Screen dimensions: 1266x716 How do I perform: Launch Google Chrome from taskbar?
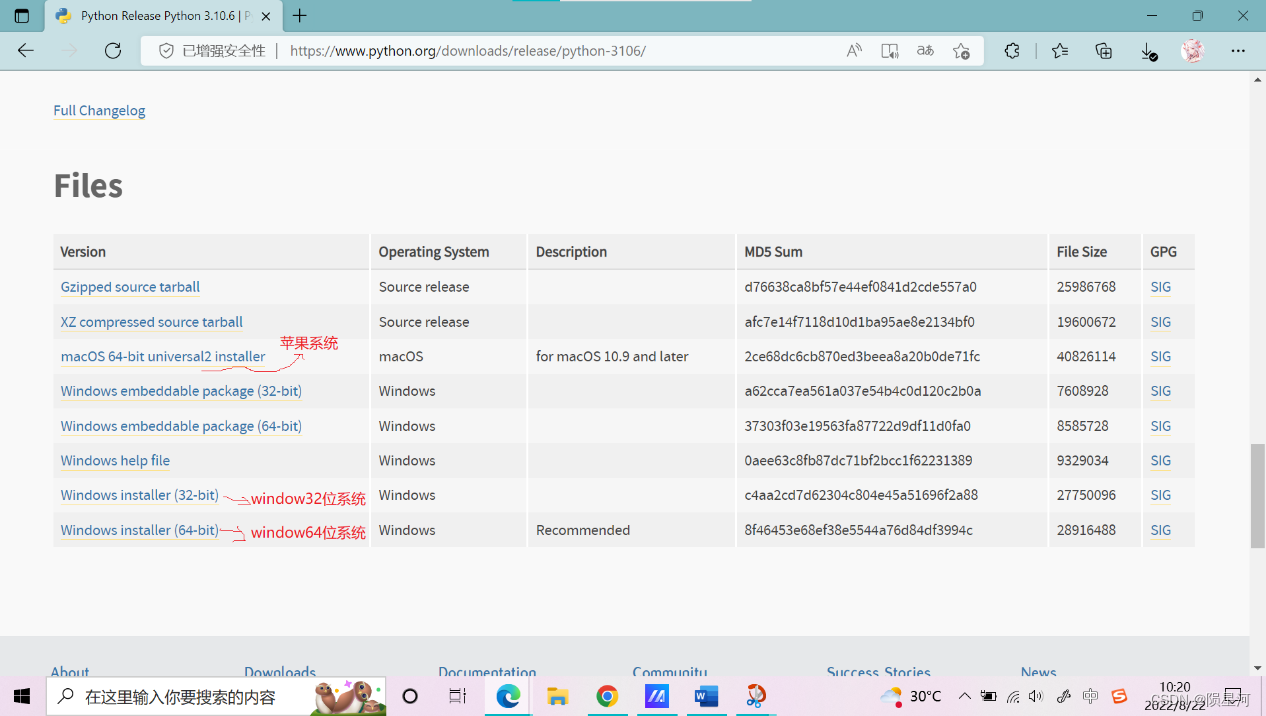click(x=607, y=696)
